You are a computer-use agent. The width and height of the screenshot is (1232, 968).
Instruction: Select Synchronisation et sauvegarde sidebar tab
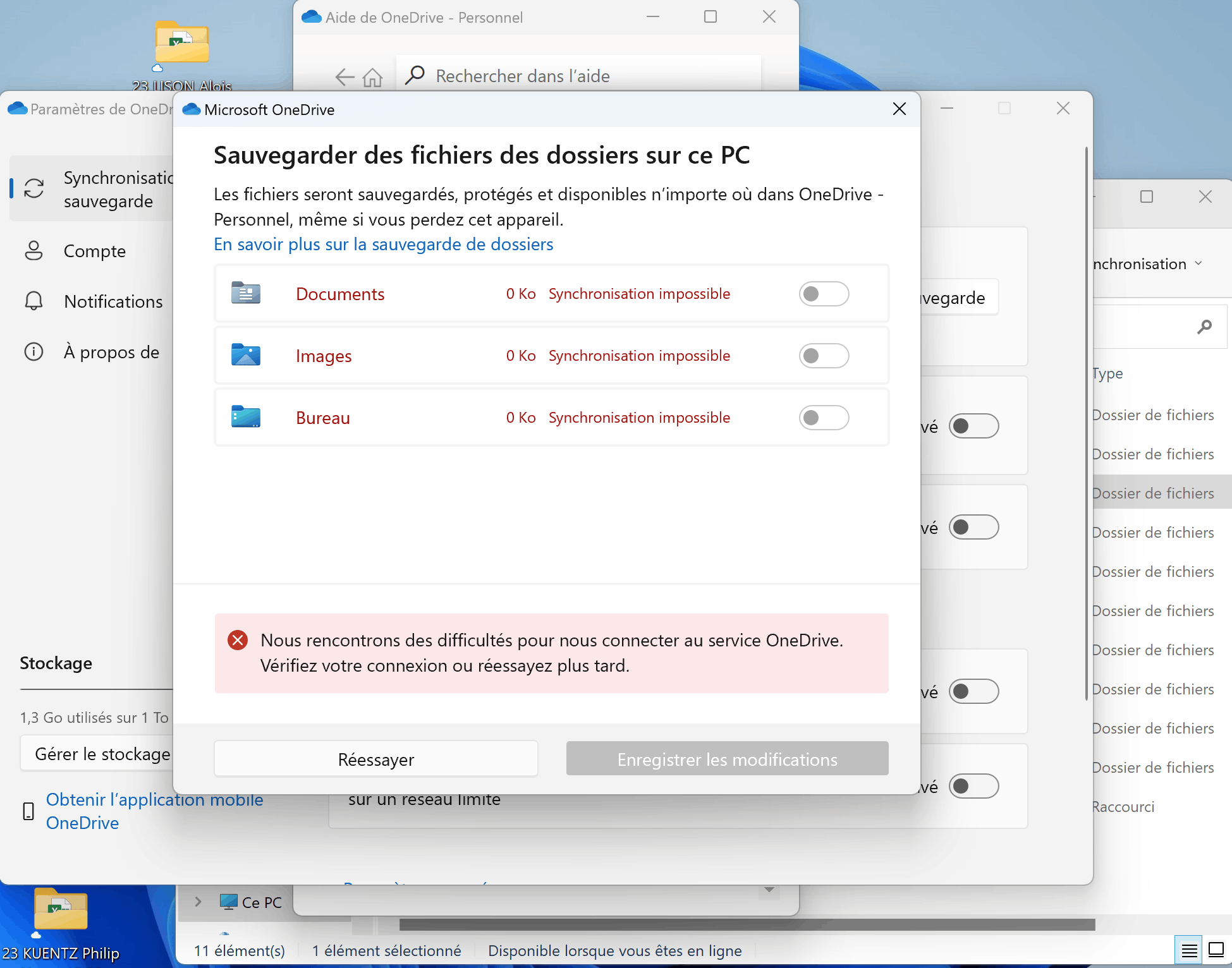point(92,189)
